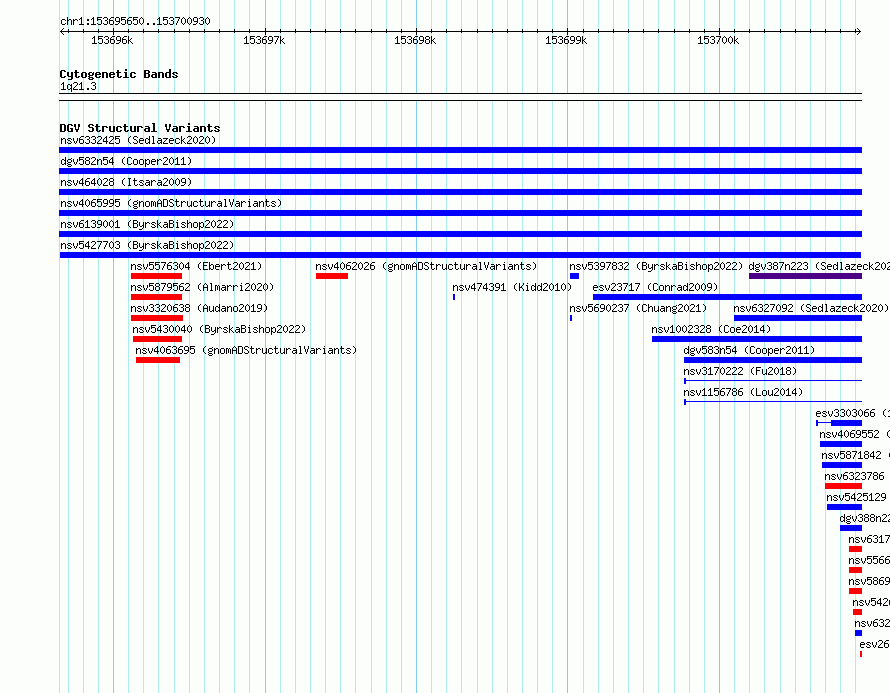Click nsv1156786 (Lou2014) label
The width and height of the screenshot is (890, 693).
point(743,392)
